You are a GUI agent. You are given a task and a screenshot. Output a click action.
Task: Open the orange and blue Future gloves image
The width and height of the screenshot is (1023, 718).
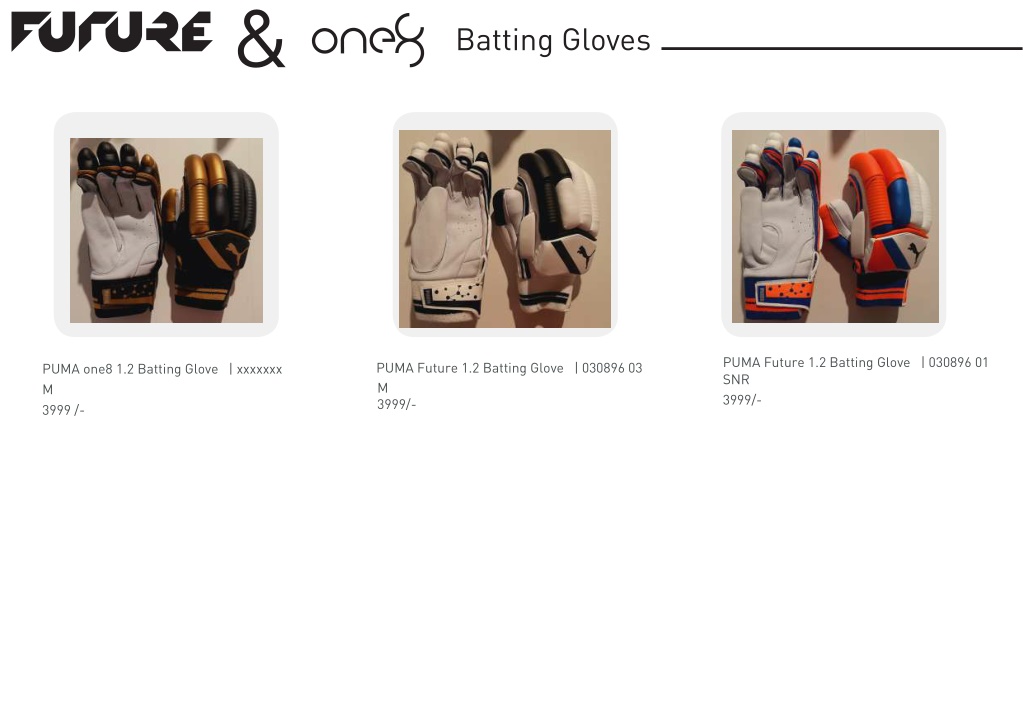tap(835, 226)
